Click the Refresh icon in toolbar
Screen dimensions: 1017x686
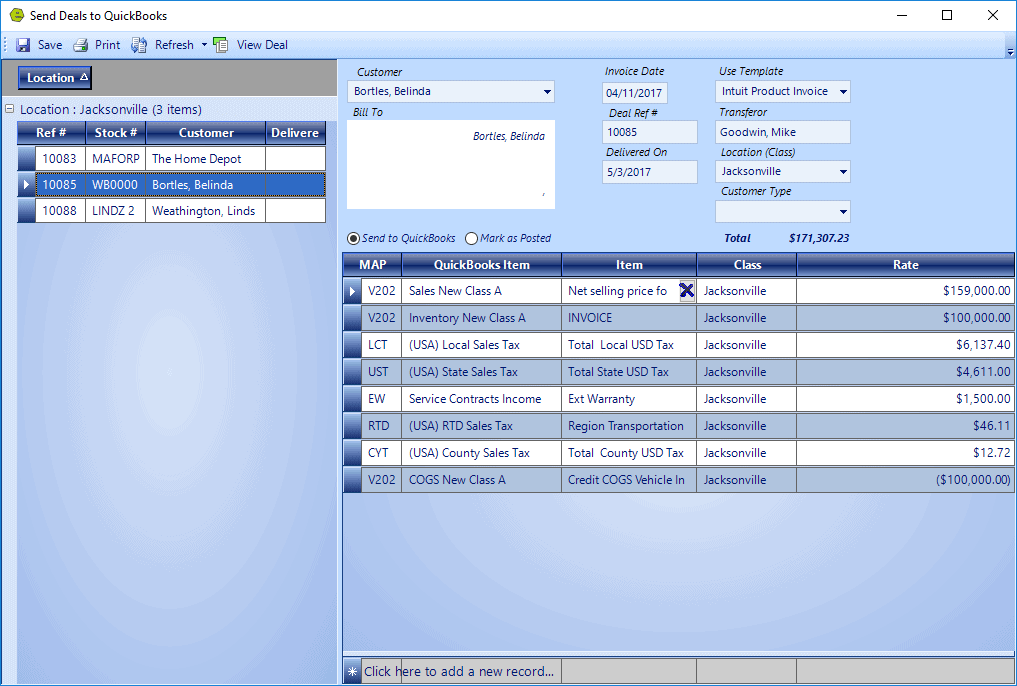139,45
